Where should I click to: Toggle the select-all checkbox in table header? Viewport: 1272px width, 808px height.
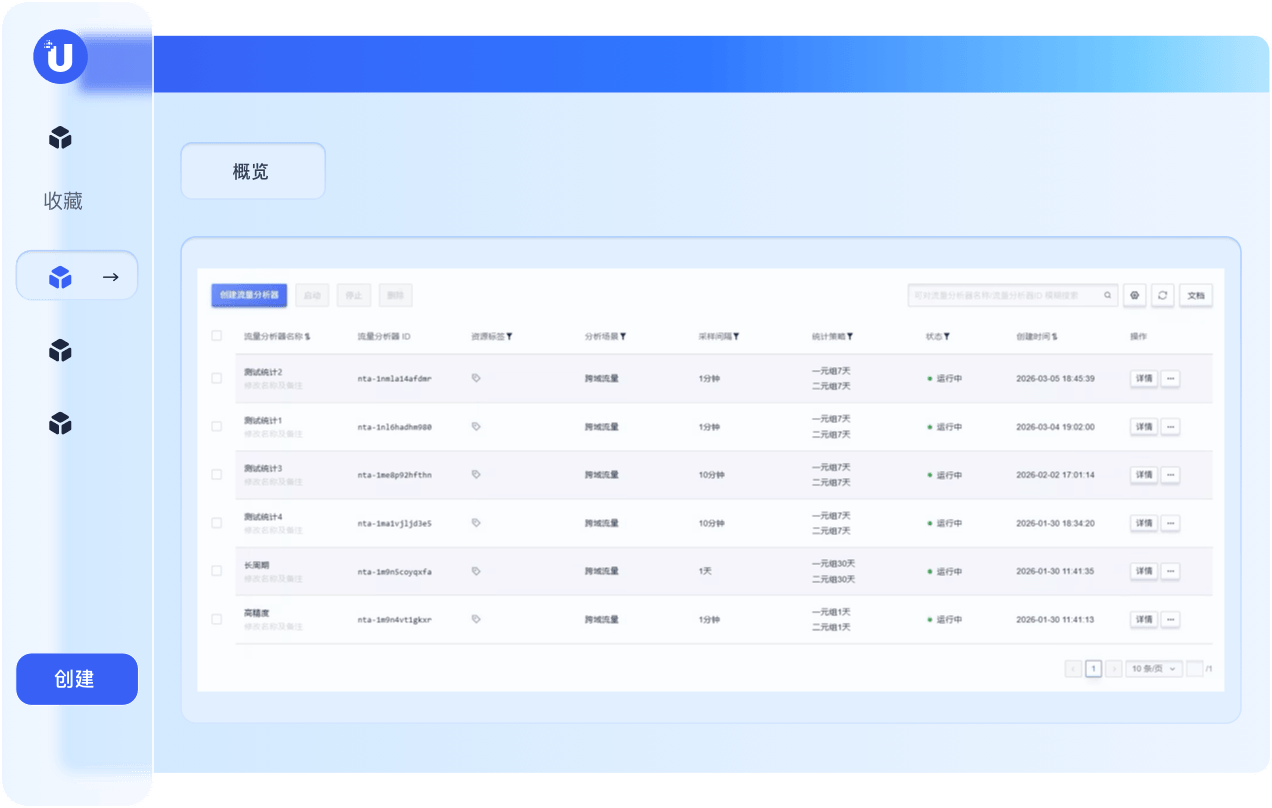(217, 336)
